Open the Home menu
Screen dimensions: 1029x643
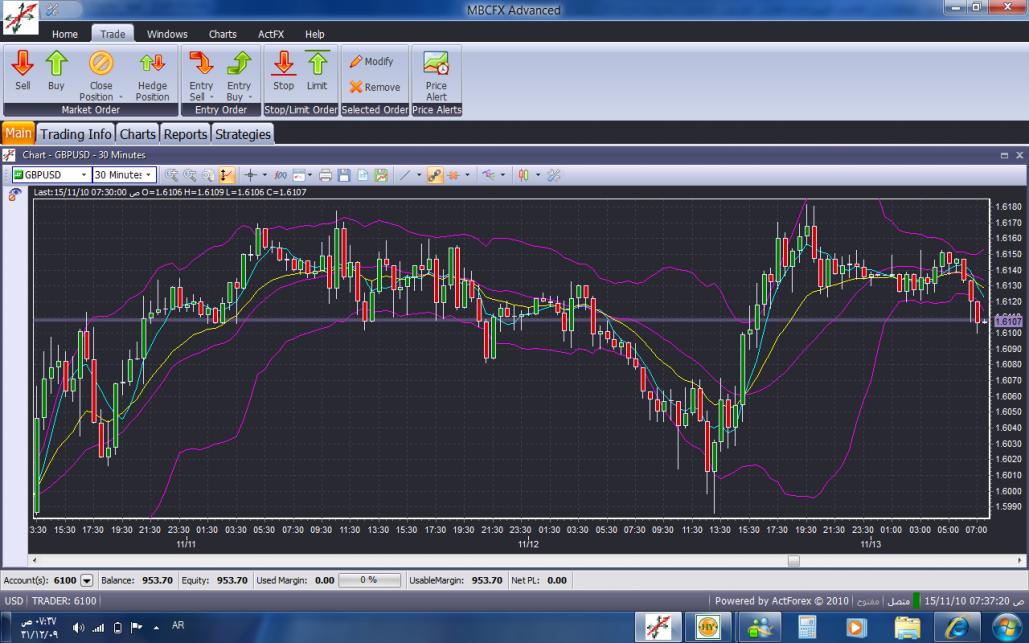(x=64, y=34)
